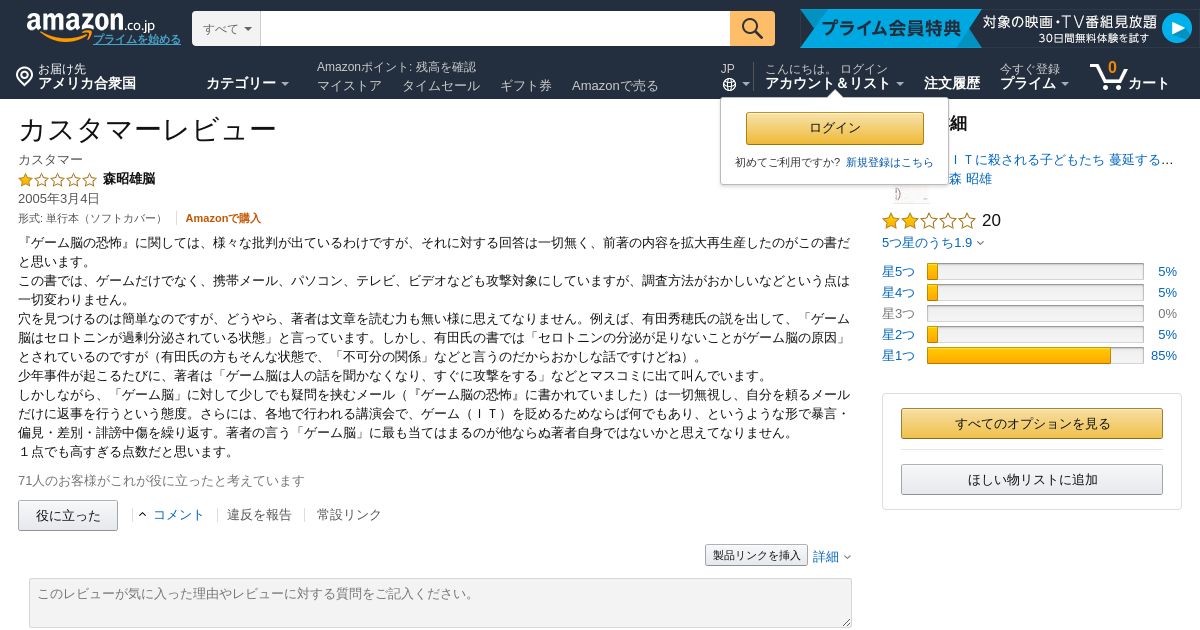Viewport: 1200px width, 630px height.
Task: Expand the プライム menu in header
Action: tap(1034, 84)
